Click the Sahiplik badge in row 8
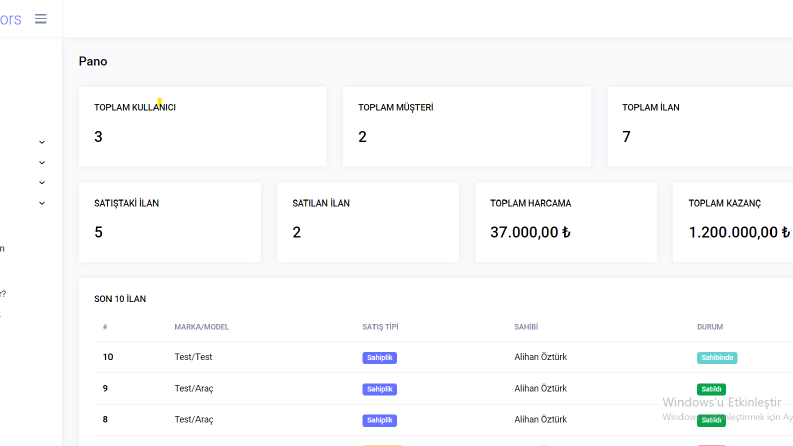 click(x=379, y=420)
